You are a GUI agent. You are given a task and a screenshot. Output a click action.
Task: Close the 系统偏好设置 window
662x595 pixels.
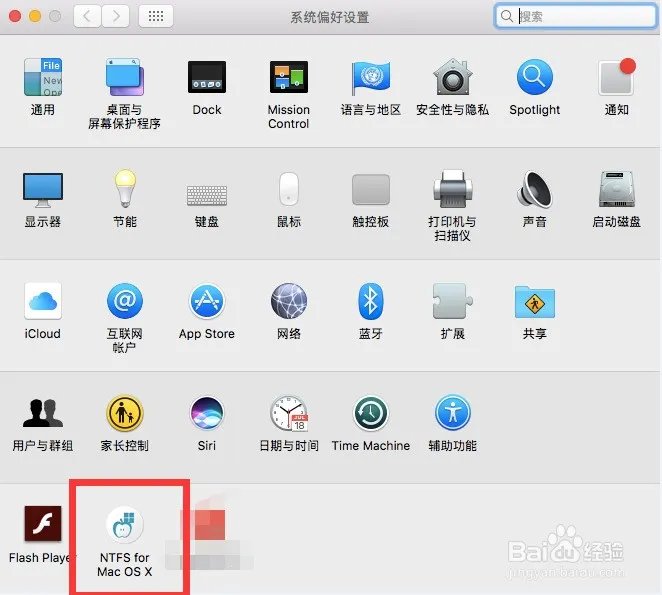(15, 16)
